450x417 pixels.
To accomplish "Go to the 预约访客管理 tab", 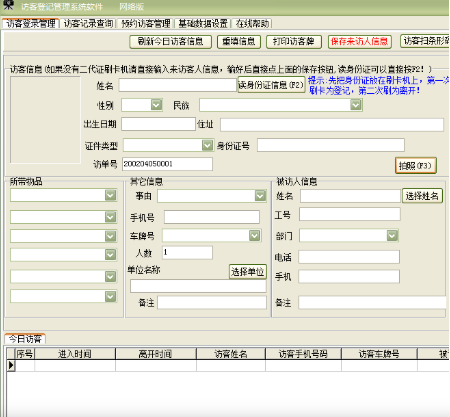I will tap(146, 24).
